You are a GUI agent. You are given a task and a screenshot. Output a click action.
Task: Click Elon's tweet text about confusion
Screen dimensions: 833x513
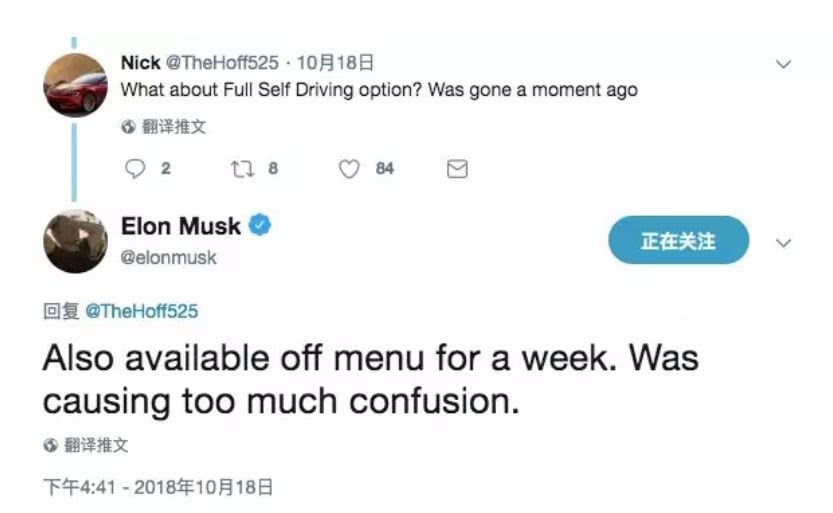pyautogui.click(x=370, y=379)
